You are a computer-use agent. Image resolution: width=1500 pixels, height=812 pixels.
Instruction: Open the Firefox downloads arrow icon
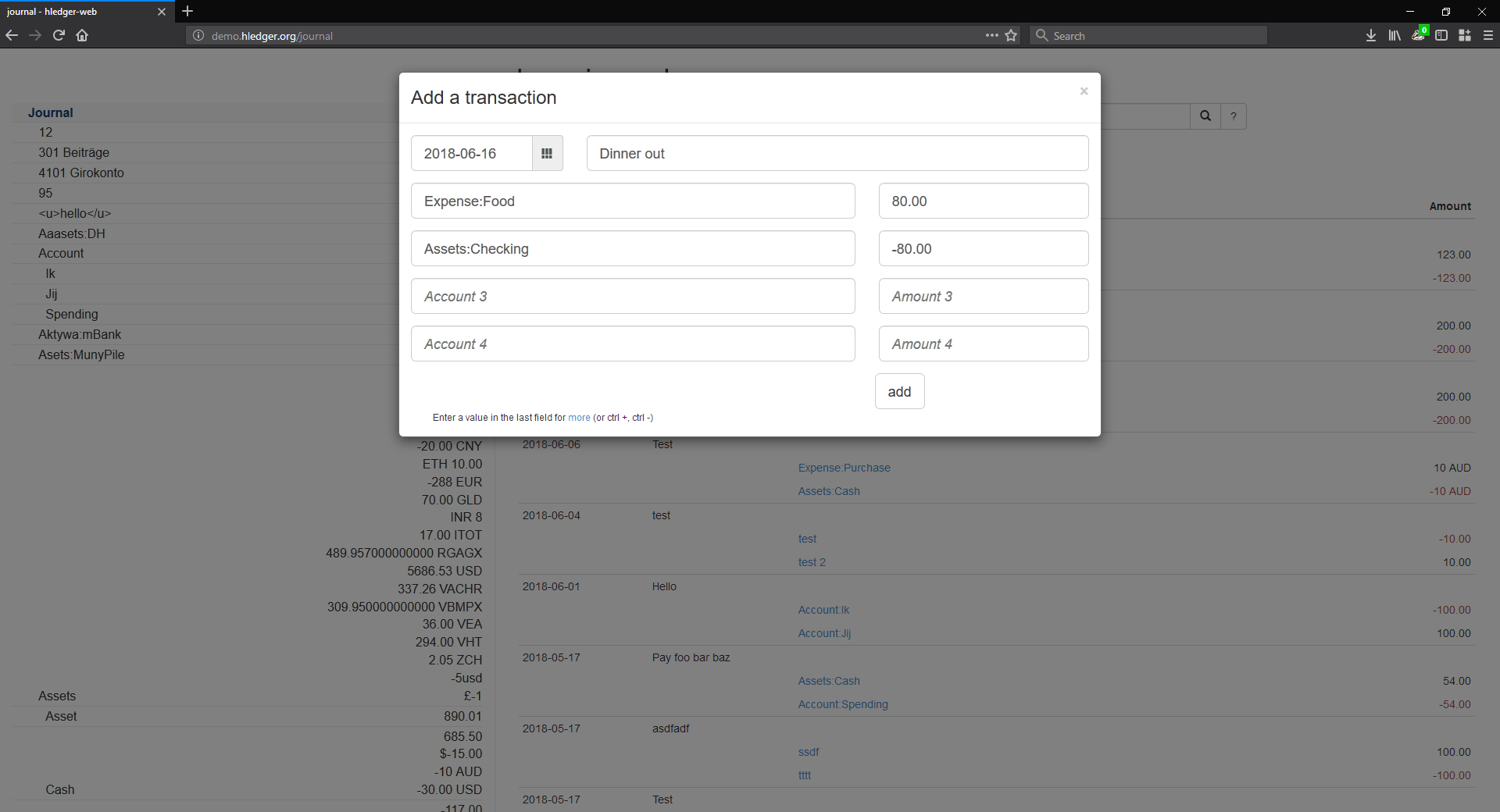click(x=1371, y=35)
